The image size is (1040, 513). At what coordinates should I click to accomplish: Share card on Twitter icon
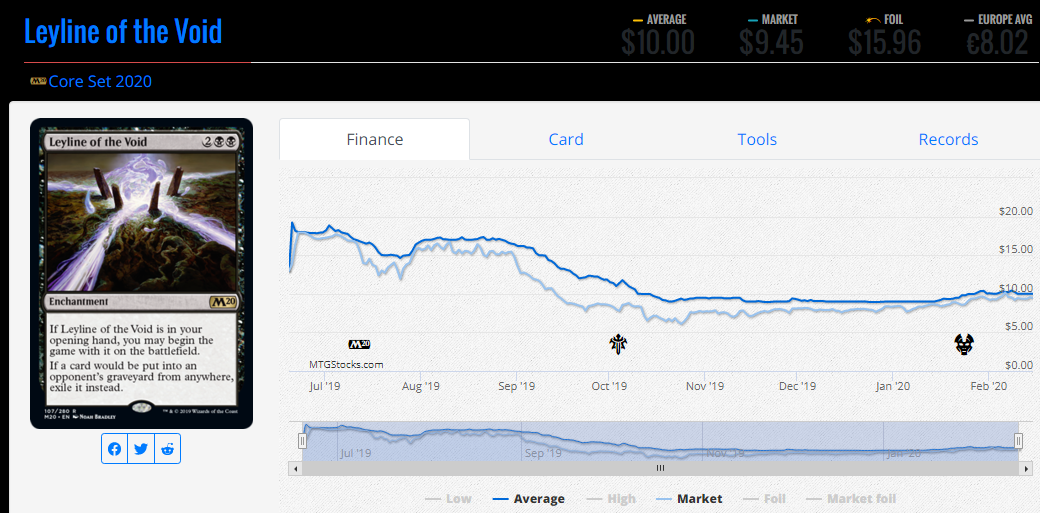click(x=141, y=449)
